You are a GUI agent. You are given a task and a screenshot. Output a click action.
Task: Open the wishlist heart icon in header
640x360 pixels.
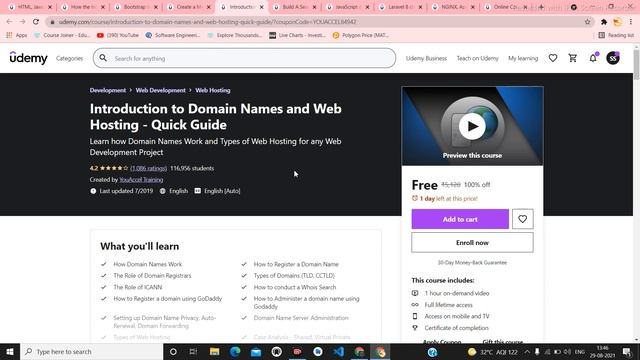[553, 58]
